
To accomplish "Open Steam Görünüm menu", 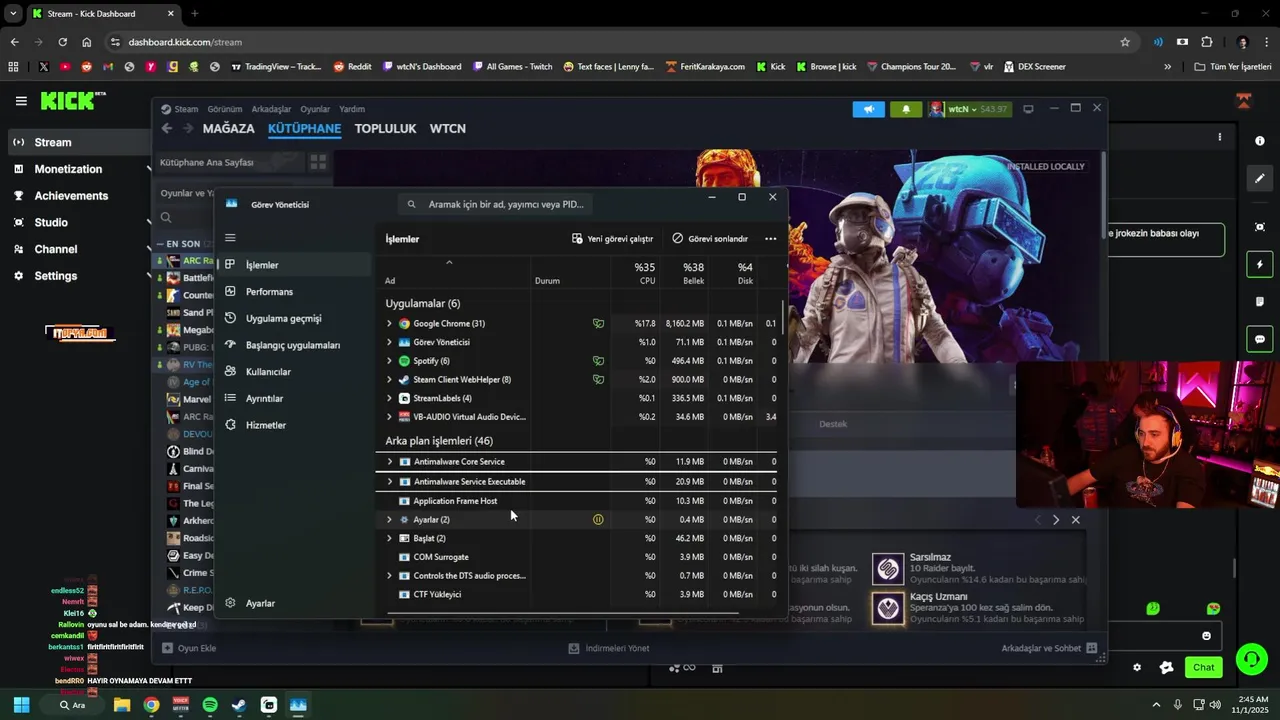I will (225, 109).
